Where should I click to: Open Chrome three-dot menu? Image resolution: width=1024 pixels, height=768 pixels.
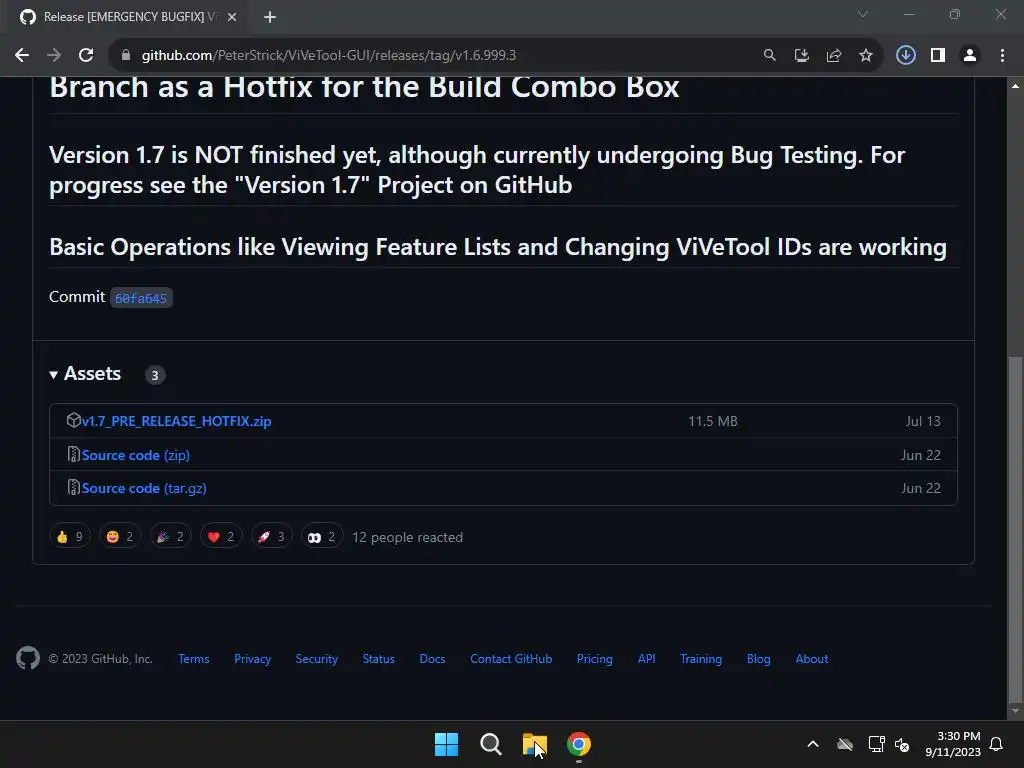[1002, 56]
